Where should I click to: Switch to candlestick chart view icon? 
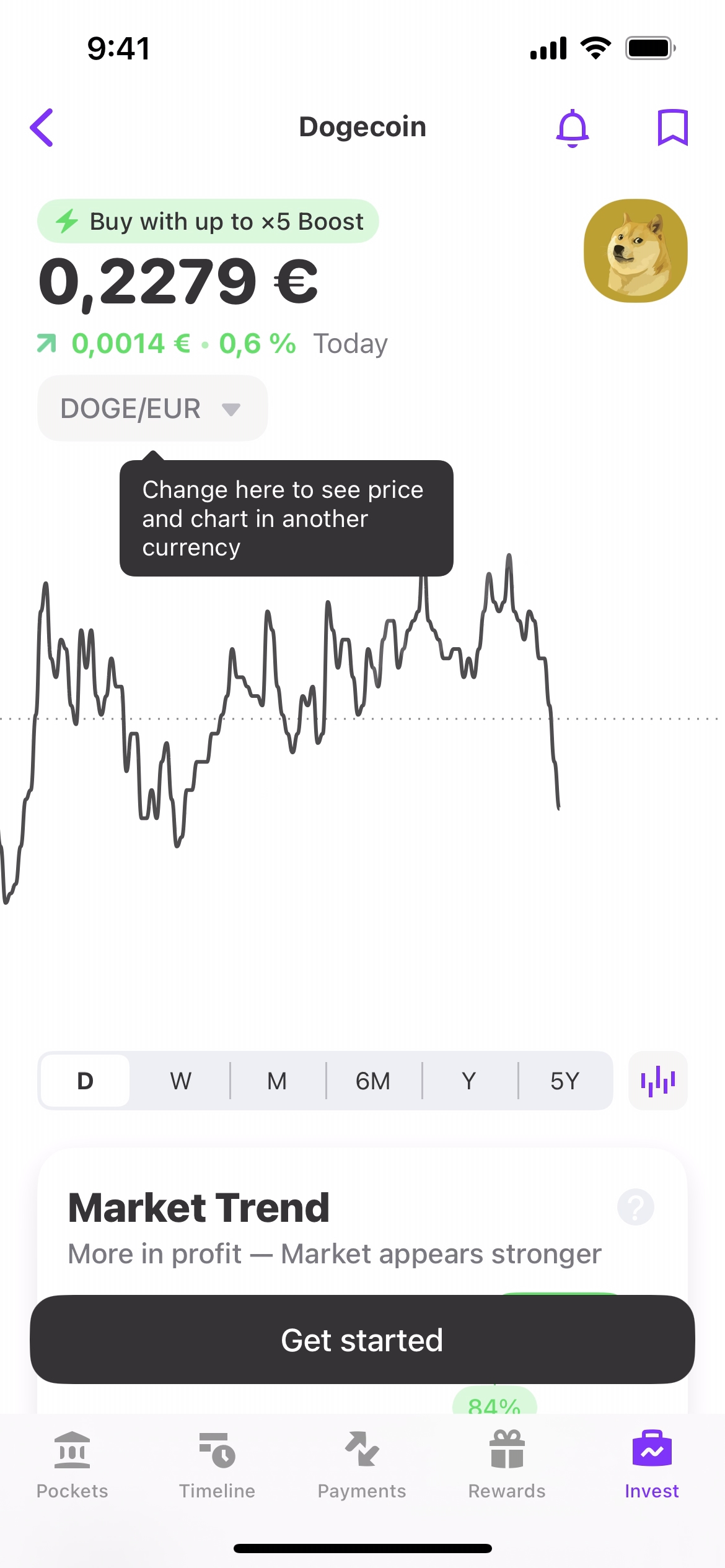click(x=657, y=1081)
